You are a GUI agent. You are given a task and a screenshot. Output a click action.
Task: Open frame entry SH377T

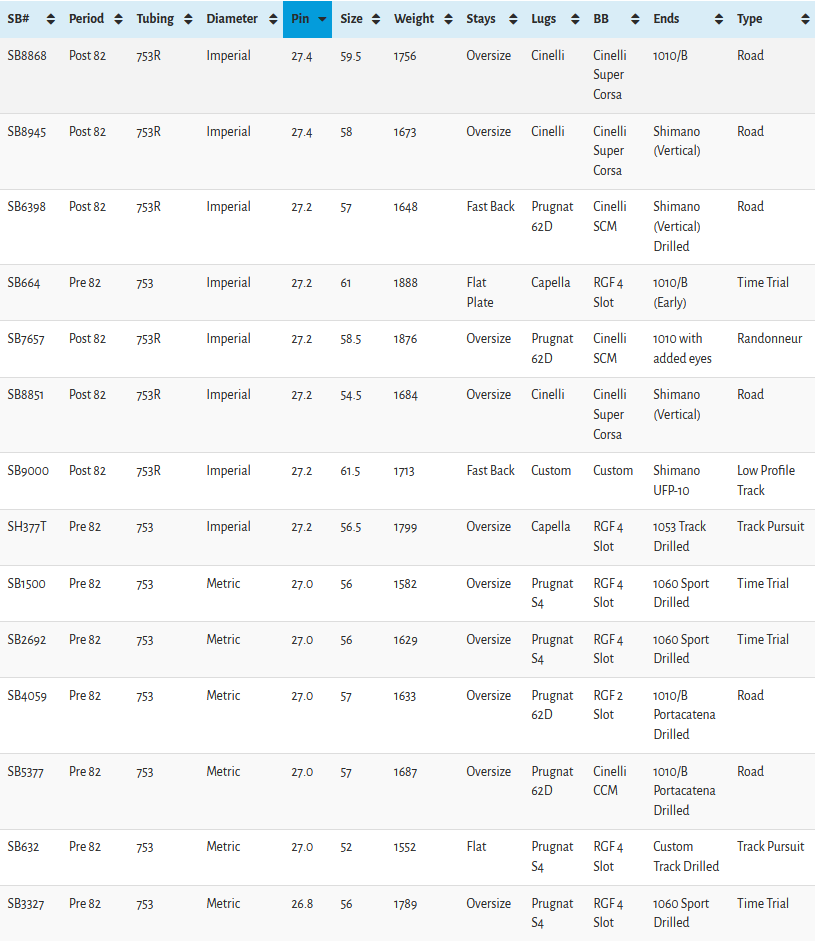pyautogui.click(x=27, y=527)
